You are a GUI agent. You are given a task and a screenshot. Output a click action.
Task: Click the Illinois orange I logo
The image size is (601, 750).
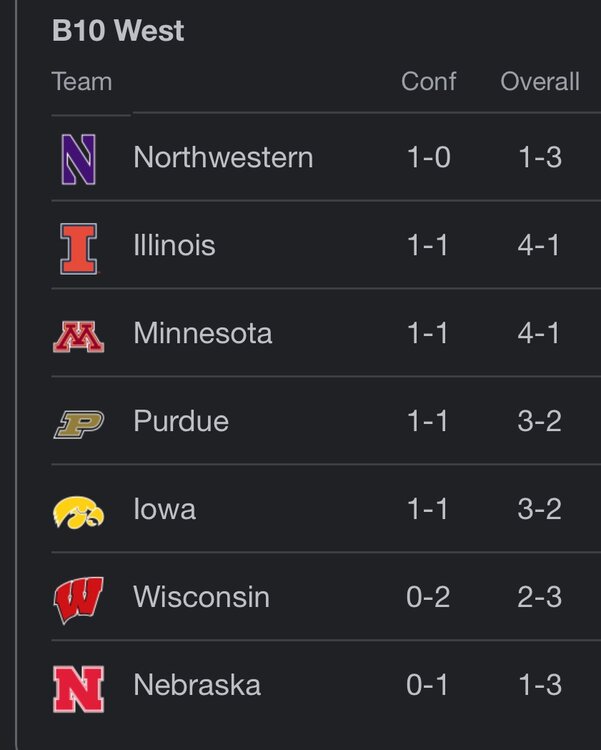coord(78,246)
